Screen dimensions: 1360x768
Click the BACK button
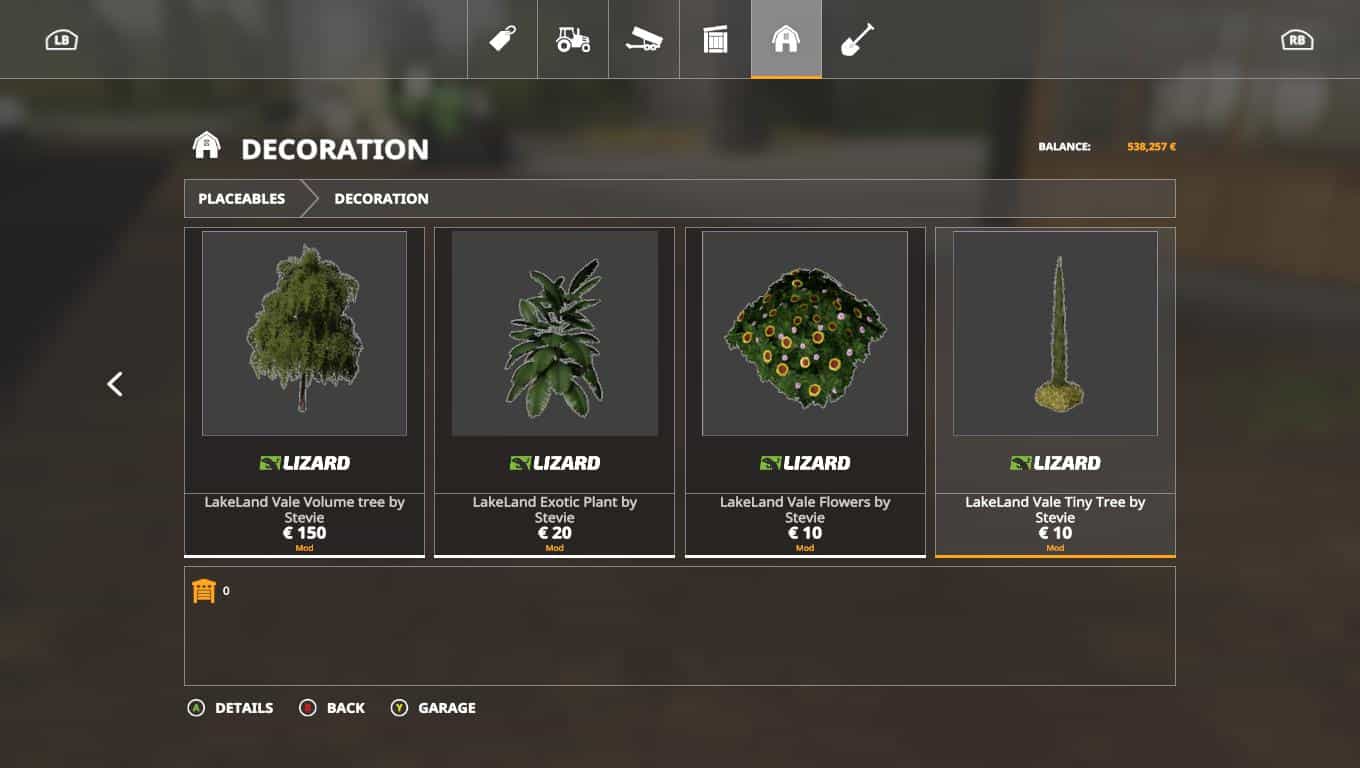pyautogui.click(x=333, y=708)
